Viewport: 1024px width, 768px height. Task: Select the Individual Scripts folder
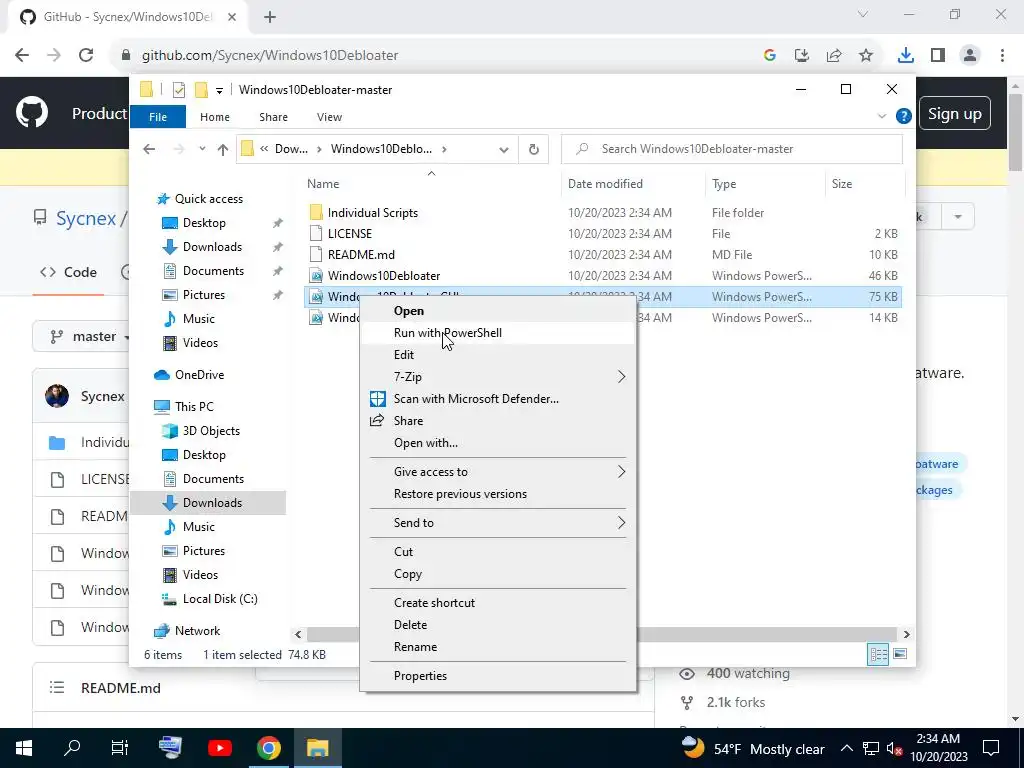click(372, 213)
